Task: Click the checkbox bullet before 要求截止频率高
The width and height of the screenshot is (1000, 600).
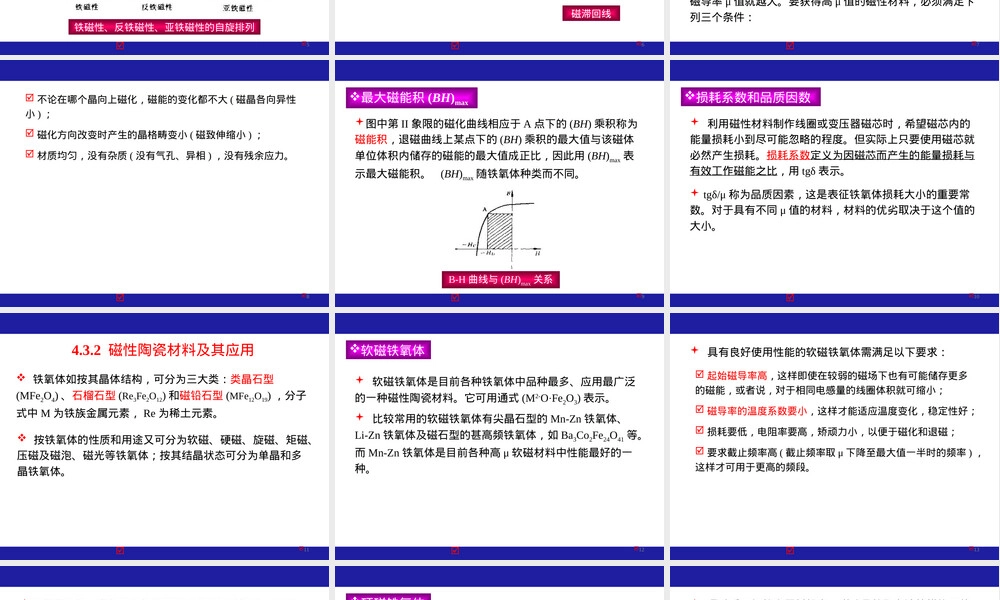Action: coord(700,451)
